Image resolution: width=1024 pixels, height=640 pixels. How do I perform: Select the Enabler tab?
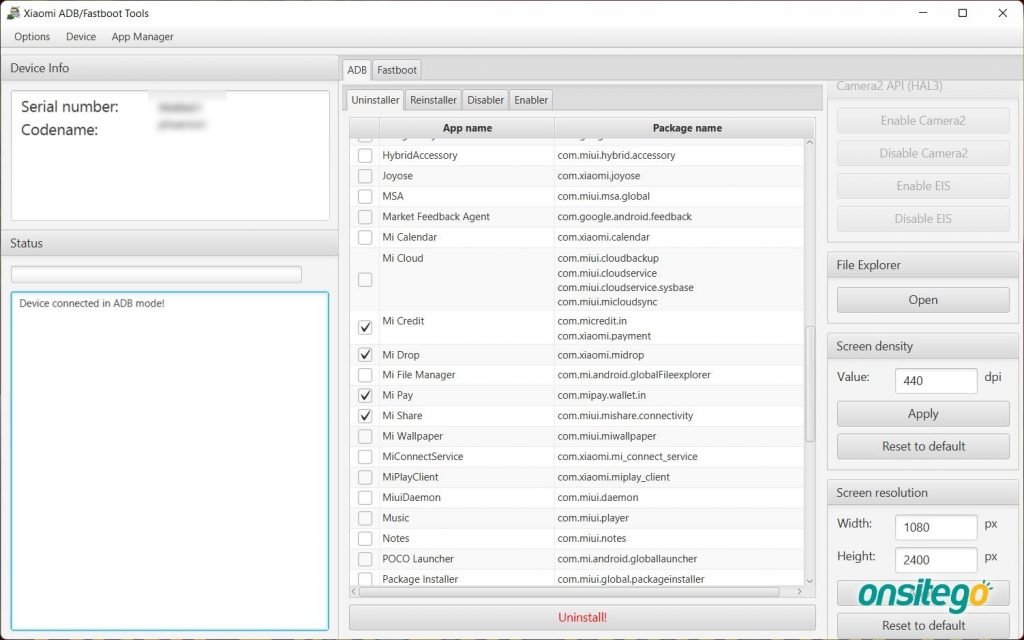click(x=531, y=100)
